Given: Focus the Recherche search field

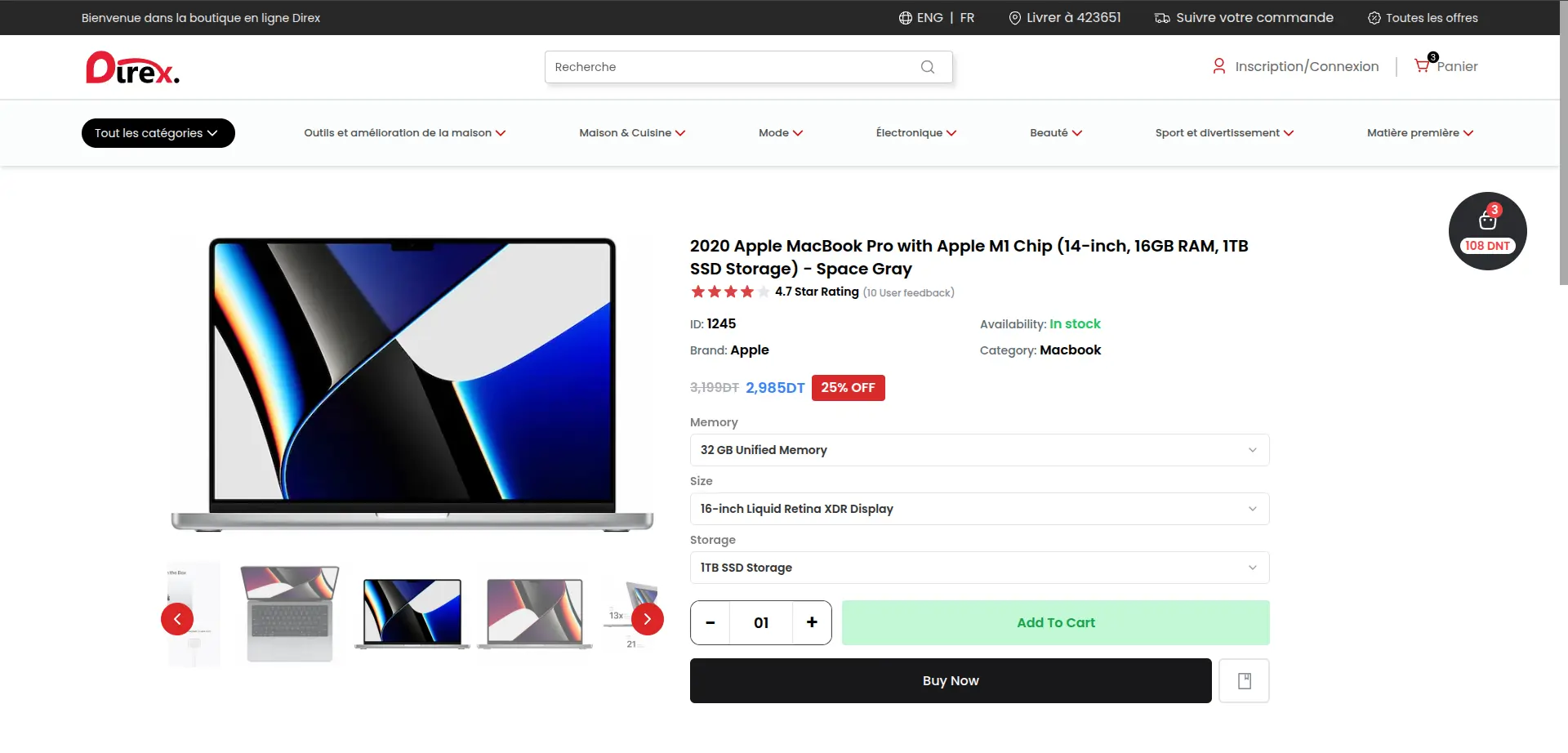Looking at the screenshot, I should (x=731, y=67).
